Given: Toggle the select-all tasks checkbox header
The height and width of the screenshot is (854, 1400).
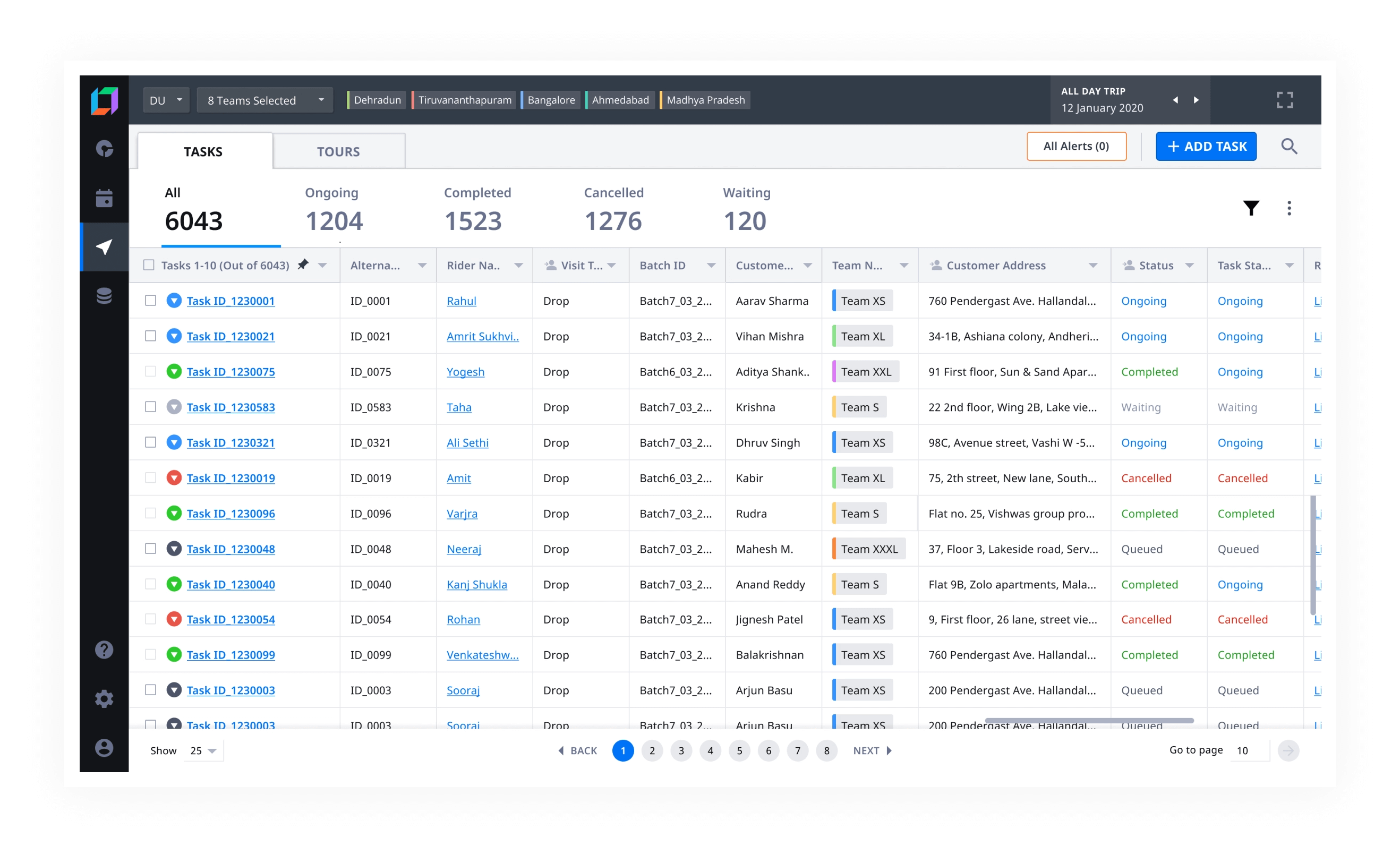Looking at the screenshot, I should [x=153, y=265].
